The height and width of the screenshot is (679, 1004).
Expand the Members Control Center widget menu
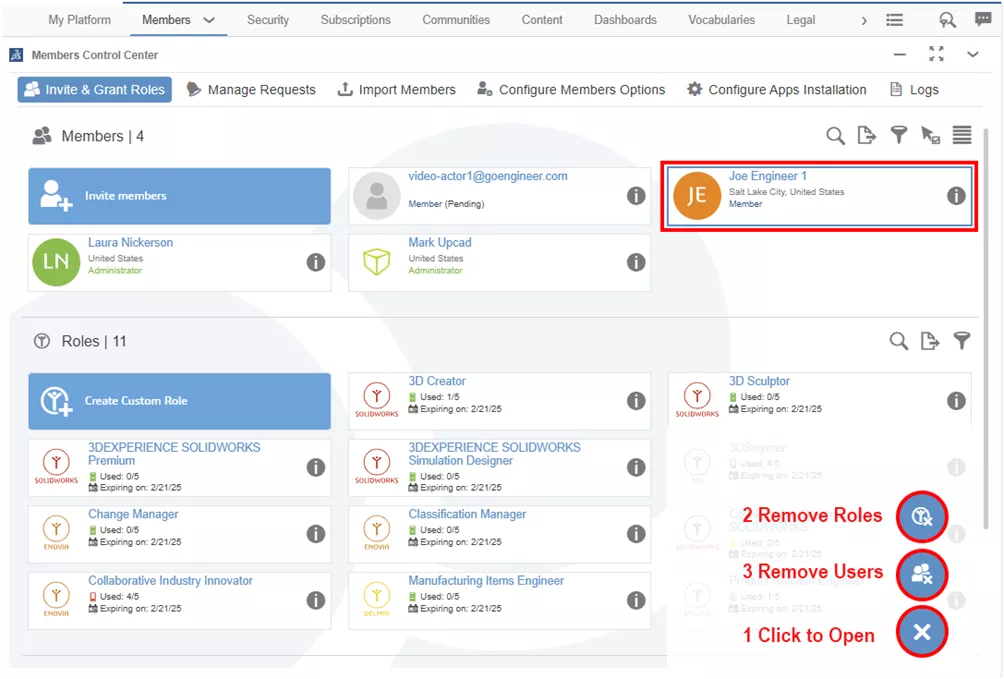click(x=973, y=54)
